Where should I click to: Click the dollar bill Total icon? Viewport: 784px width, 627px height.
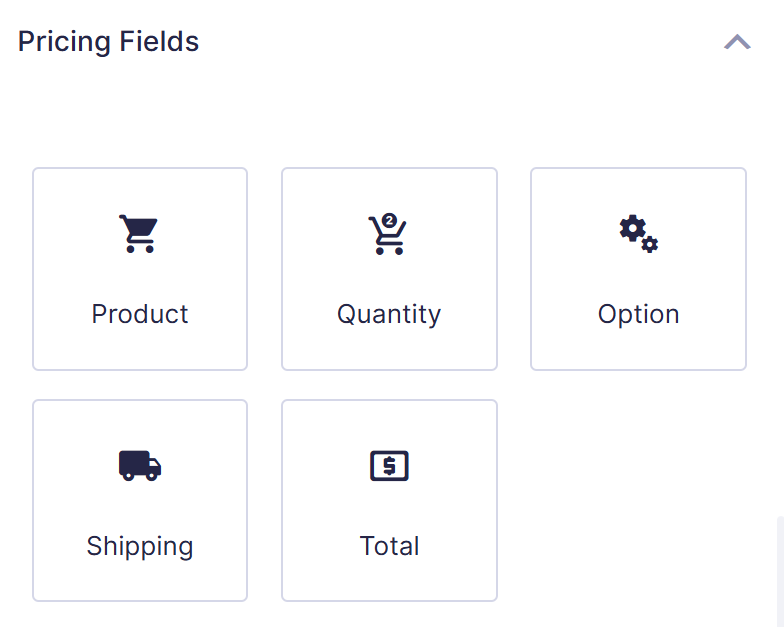(389, 466)
